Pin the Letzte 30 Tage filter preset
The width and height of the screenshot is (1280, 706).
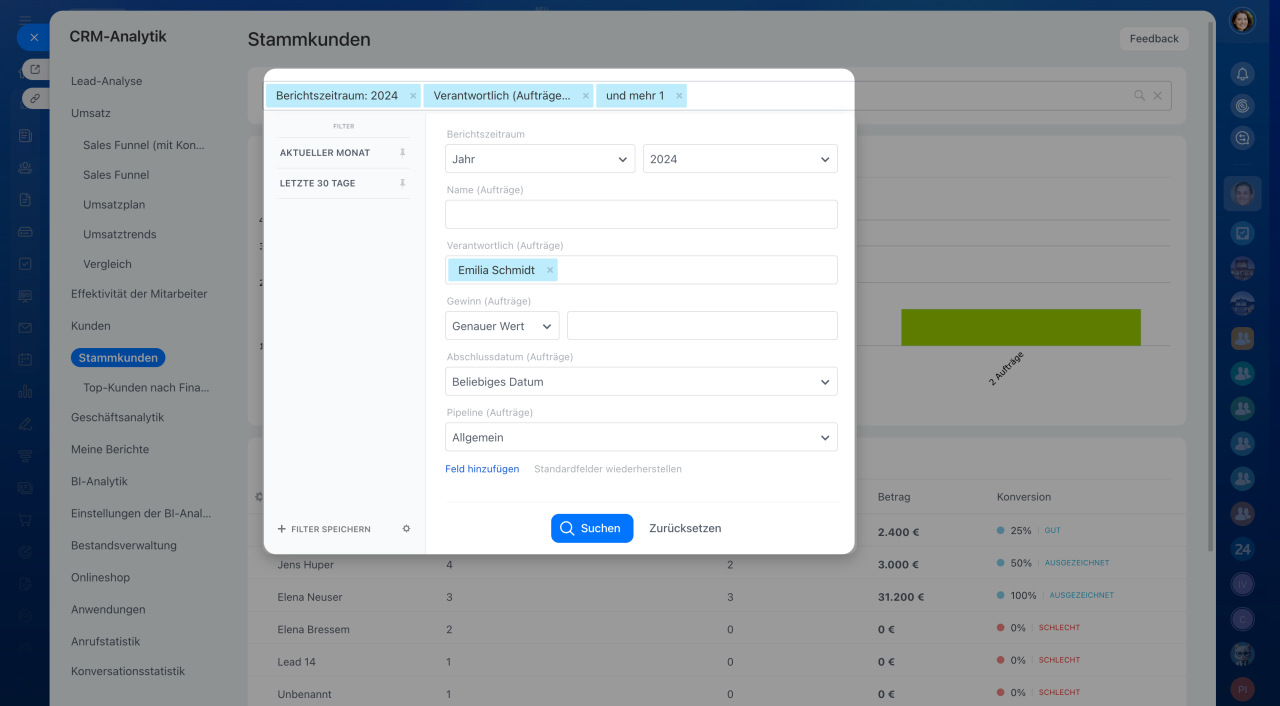402,184
